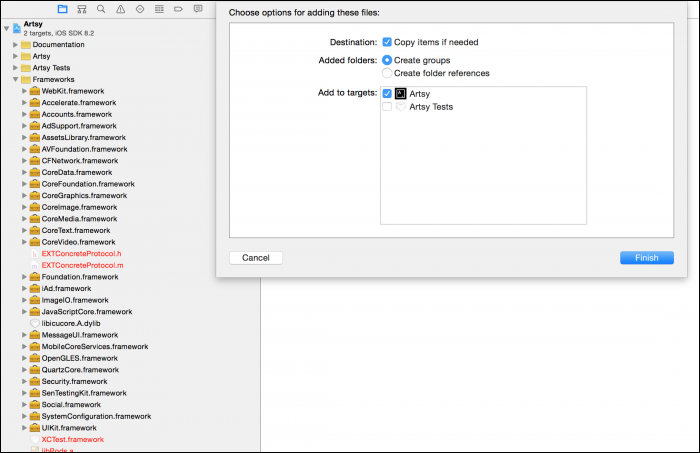Open the Find navigator magnifier icon
The width and height of the screenshot is (700, 453).
click(x=101, y=9)
